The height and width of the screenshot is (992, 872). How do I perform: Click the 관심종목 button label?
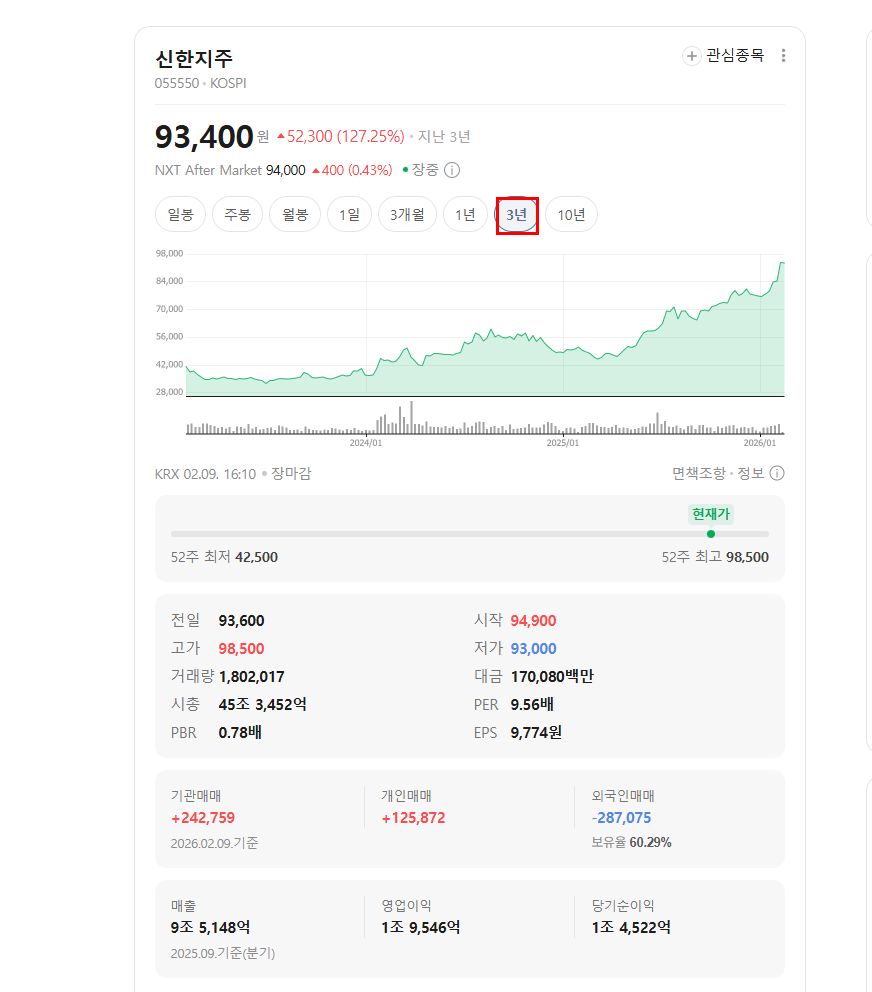tap(735, 56)
